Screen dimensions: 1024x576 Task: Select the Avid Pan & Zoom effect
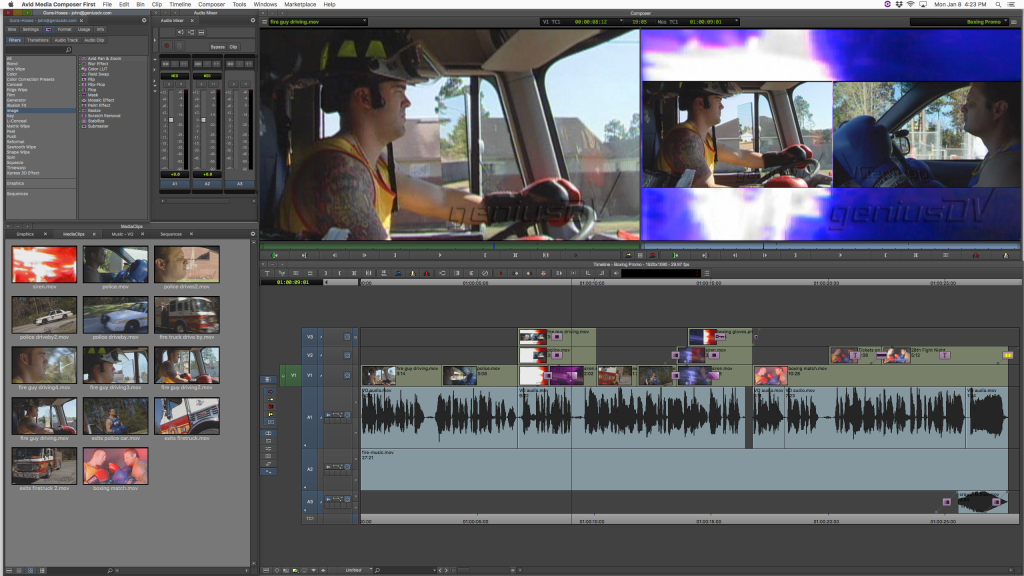pyautogui.click(x=104, y=59)
